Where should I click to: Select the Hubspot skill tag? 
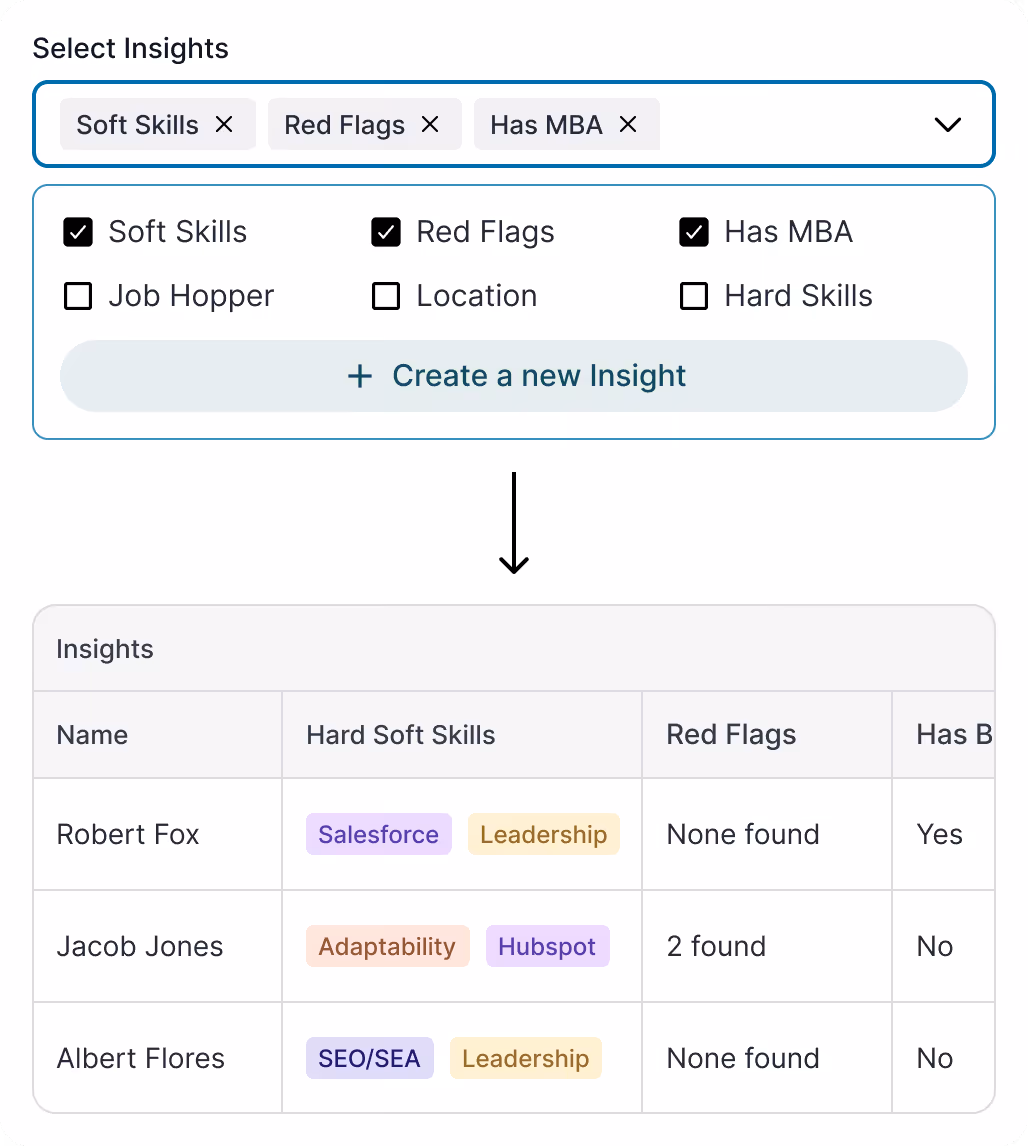click(547, 946)
